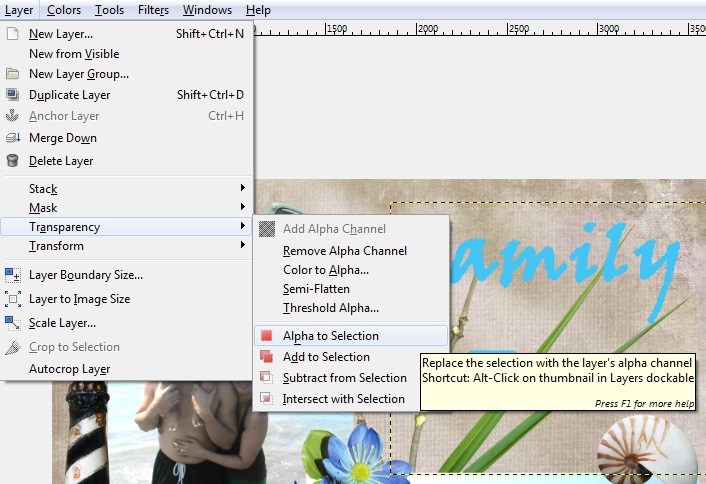Open the Windows menu
Screen dimensions: 706x484
pos(207,10)
